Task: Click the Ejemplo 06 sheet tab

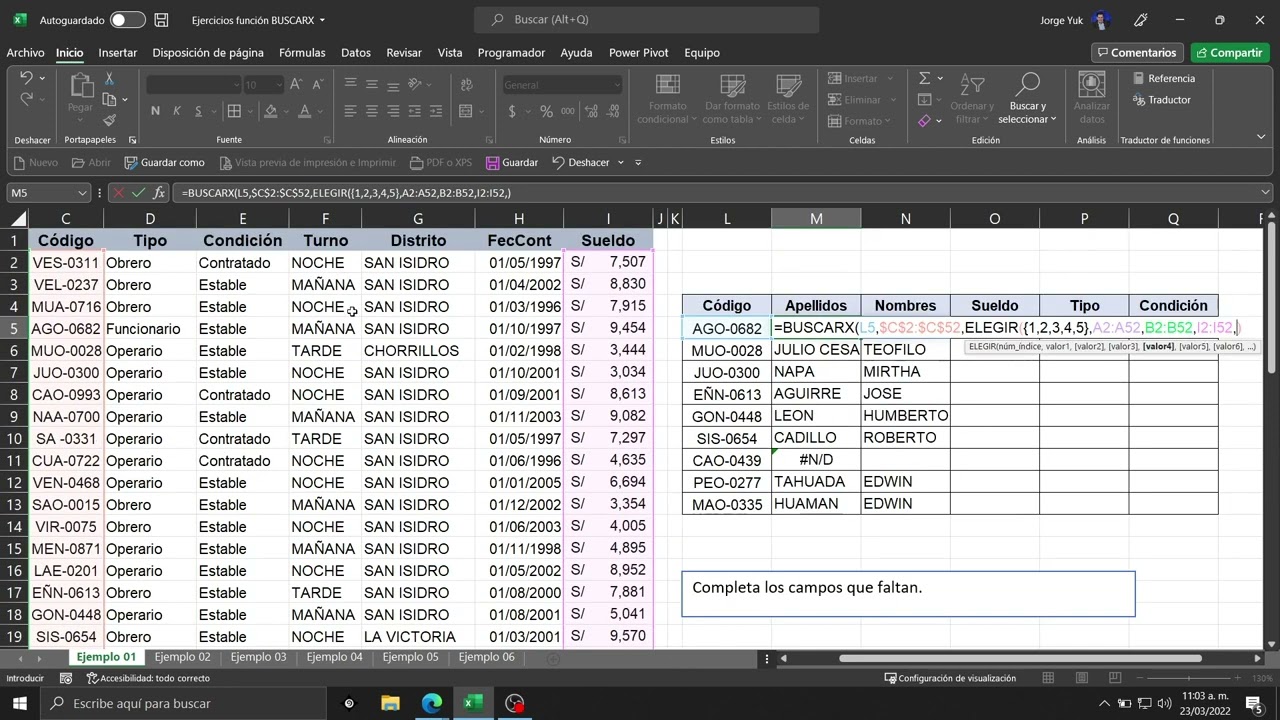Action: [x=486, y=657]
